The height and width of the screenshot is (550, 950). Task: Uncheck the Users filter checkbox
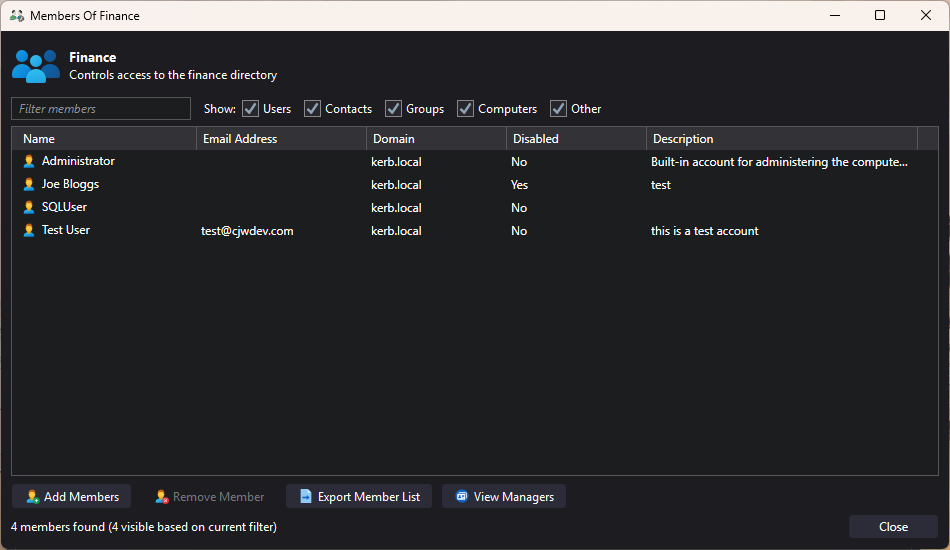click(x=250, y=109)
